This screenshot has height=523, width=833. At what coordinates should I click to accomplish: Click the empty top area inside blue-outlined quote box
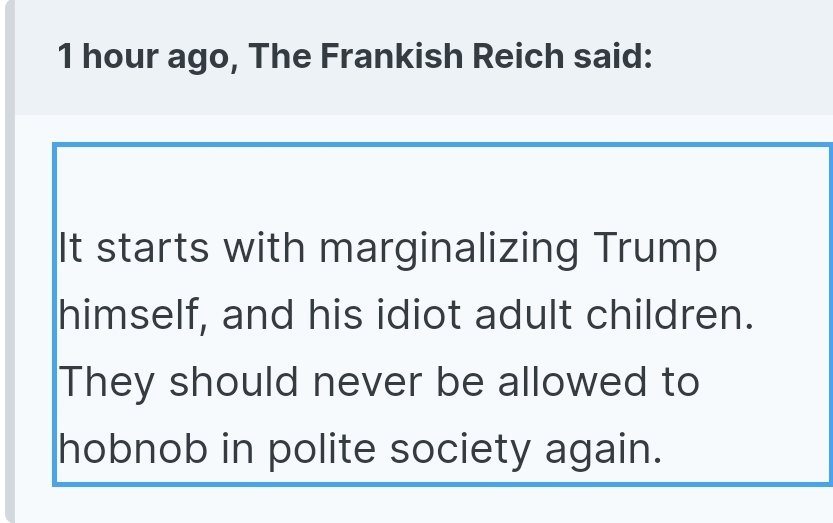click(443, 181)
